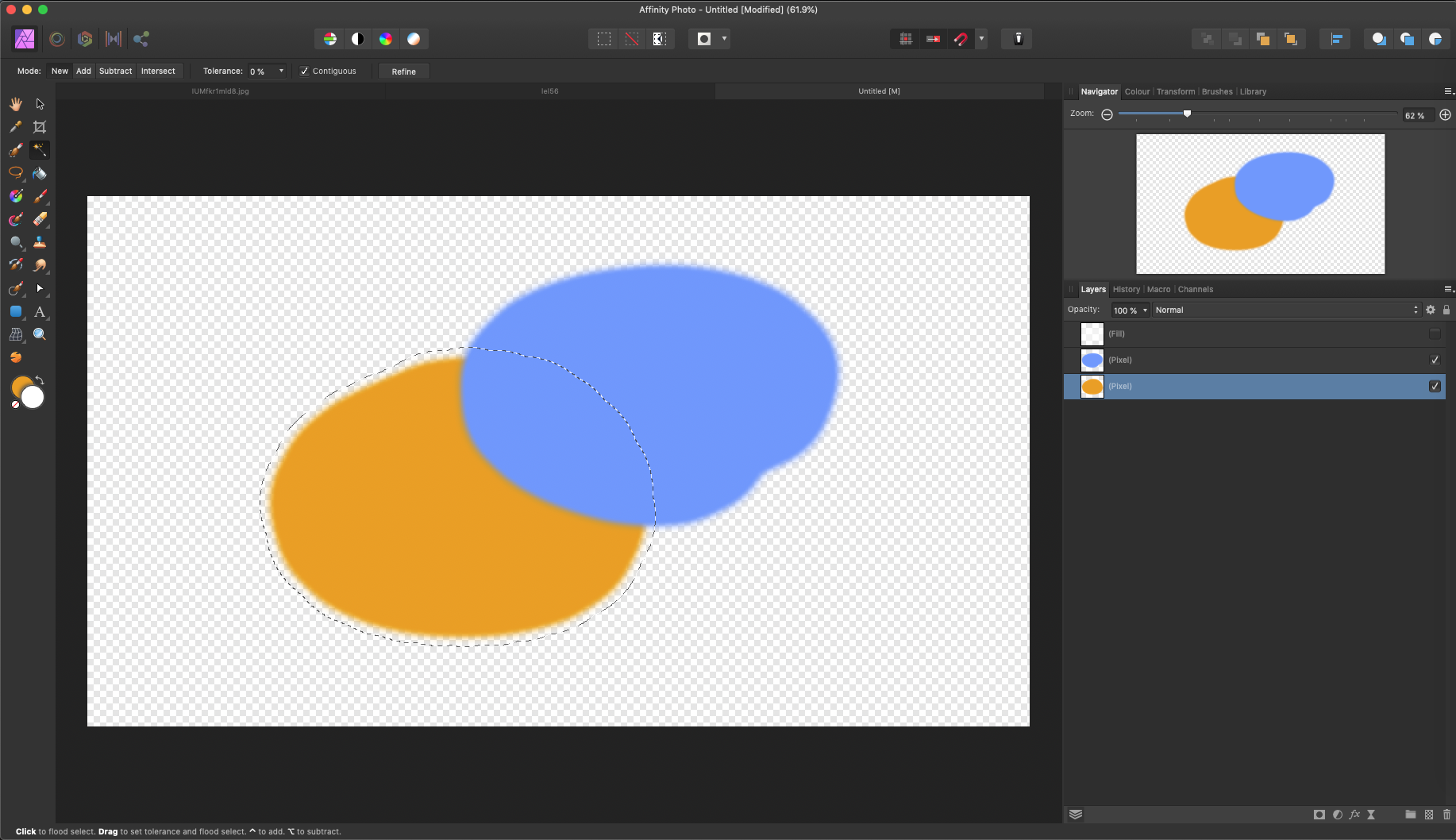The height and width of the screenshot is (840, 1456).
Task: Open the Tolerance dropdown
Action: click(281, 71)
